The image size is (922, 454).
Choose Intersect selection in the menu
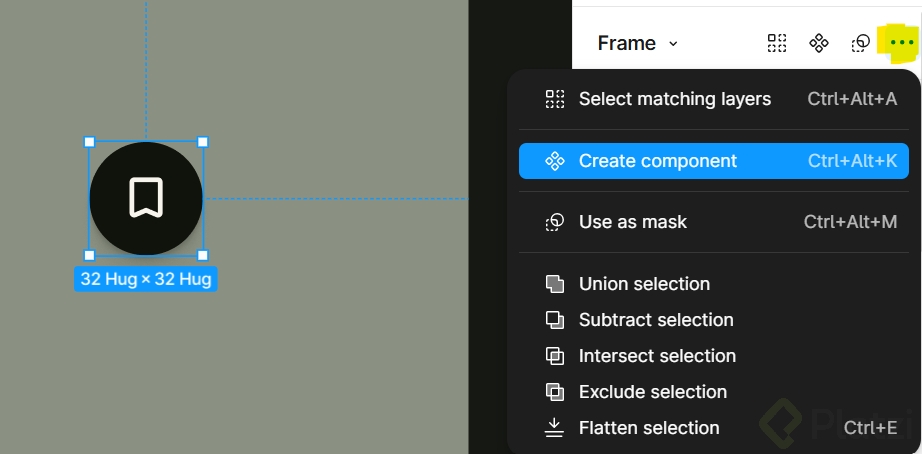coord(657,356)
